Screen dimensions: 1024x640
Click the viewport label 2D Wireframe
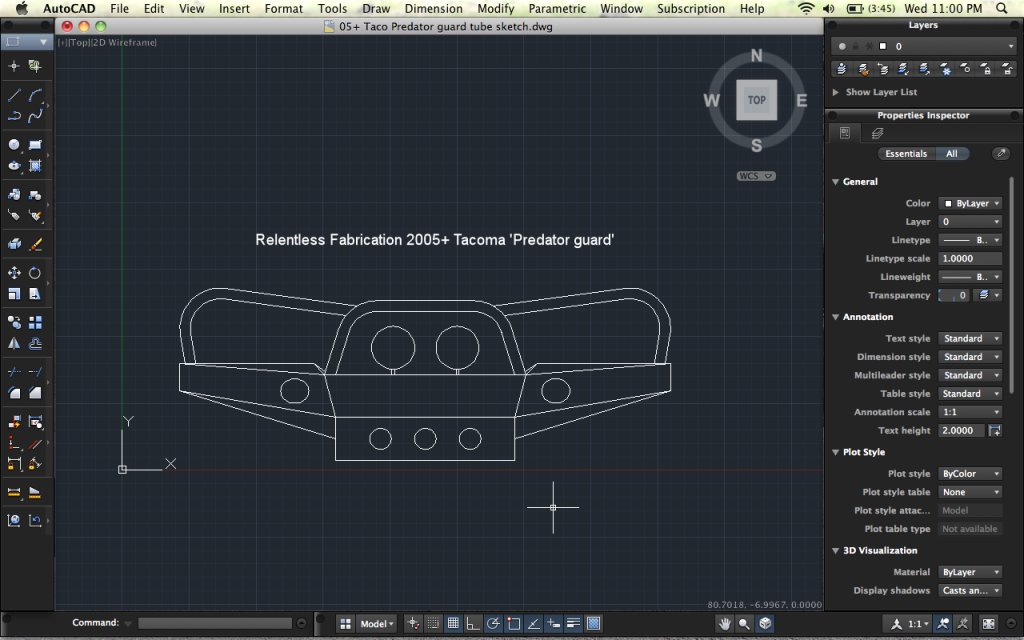coord(126,42)
